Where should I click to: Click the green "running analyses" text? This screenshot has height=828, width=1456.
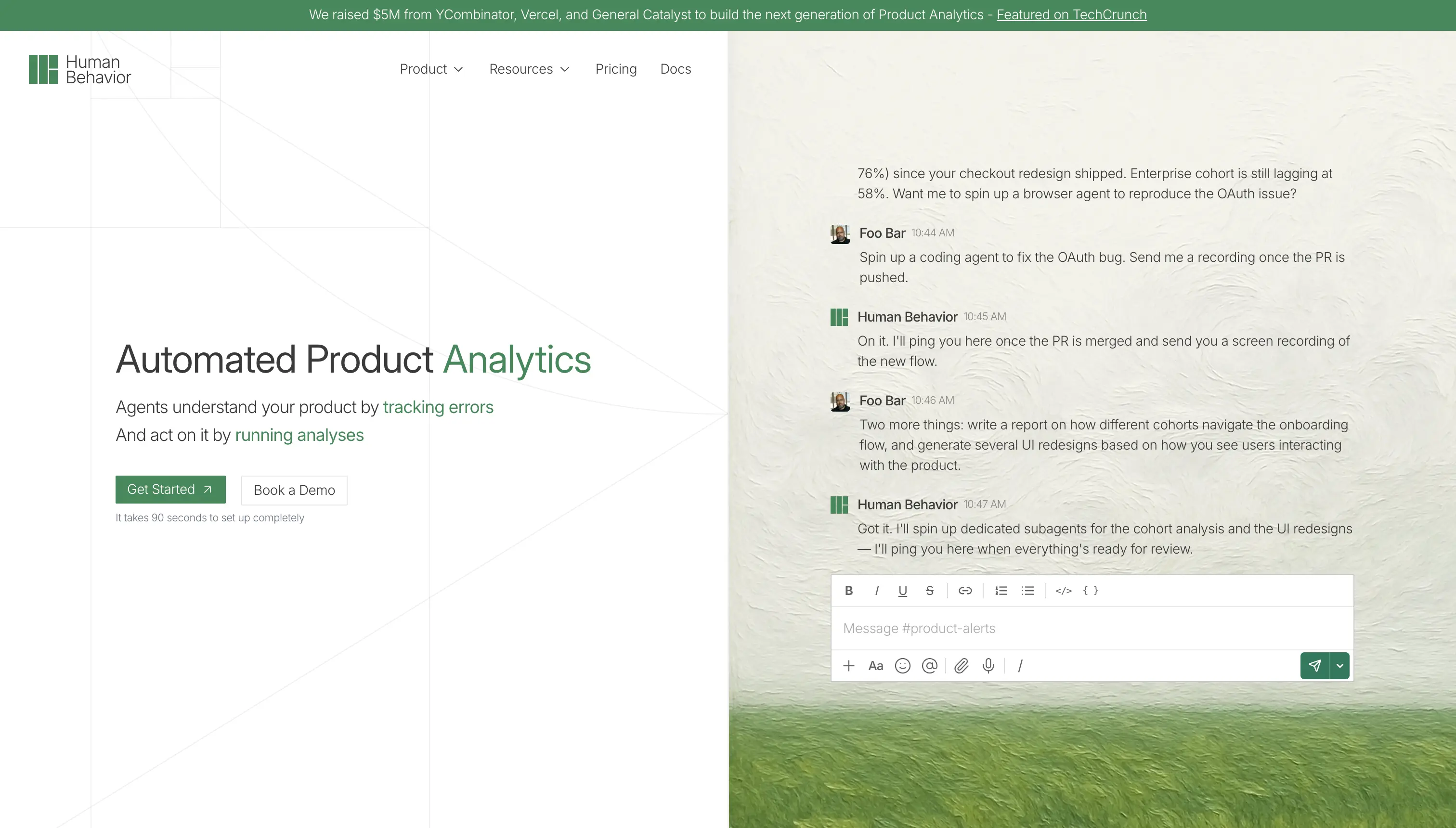click(x=299, y=435)
